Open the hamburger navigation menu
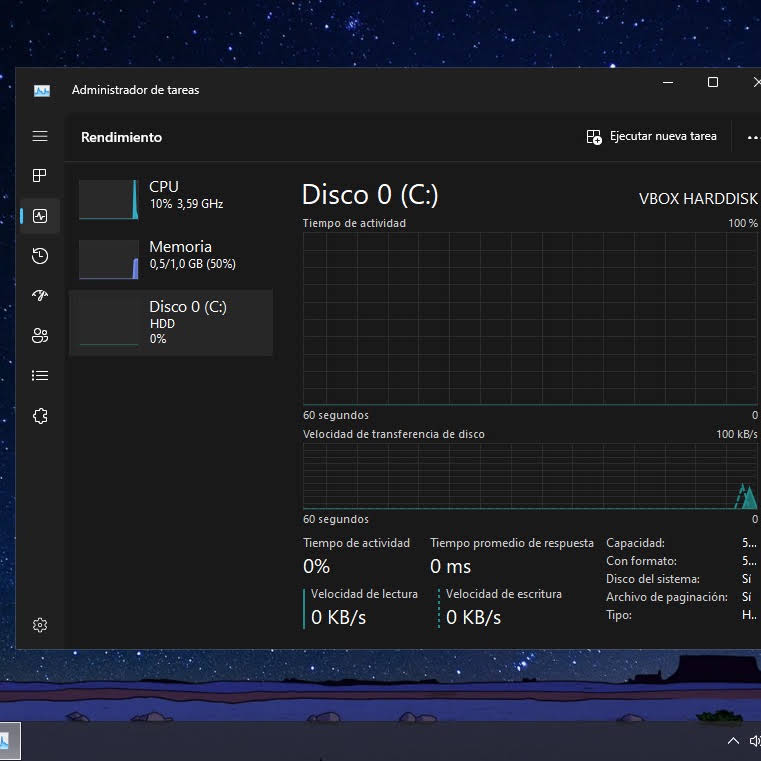Screen dimensions: 761x761 (x=40, y=136)
